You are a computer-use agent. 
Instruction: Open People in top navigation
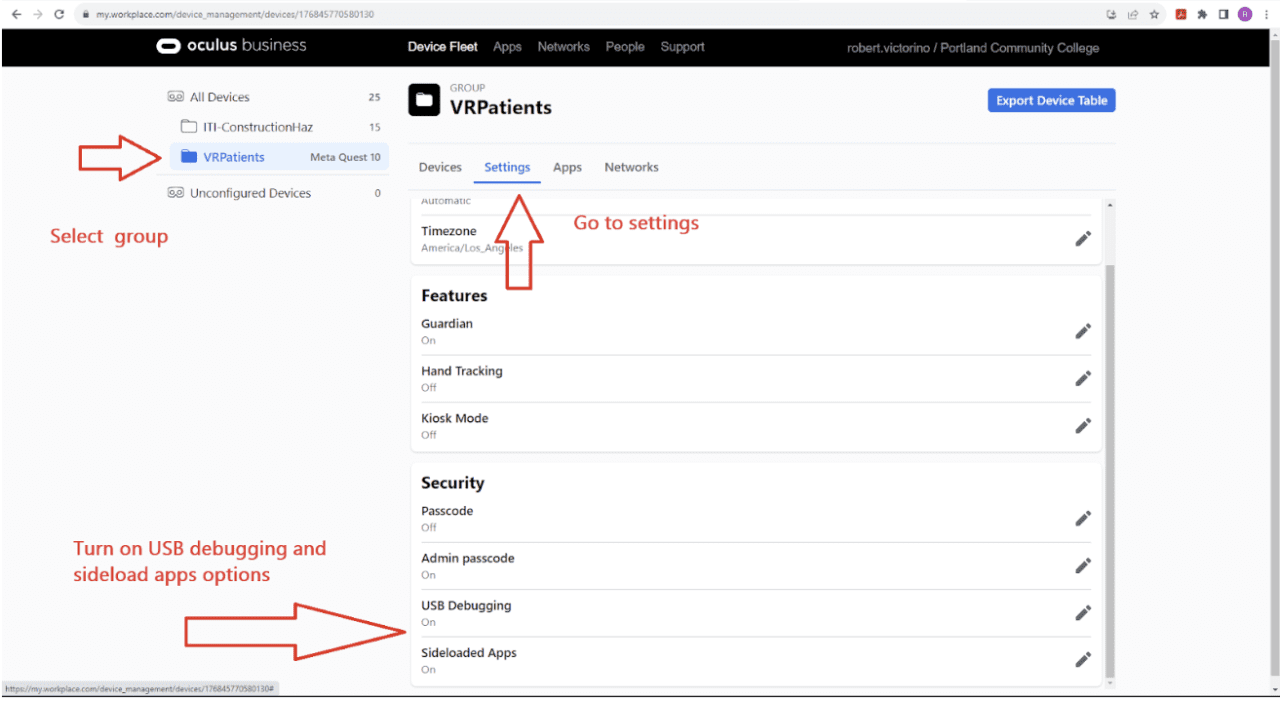[624, 47]
